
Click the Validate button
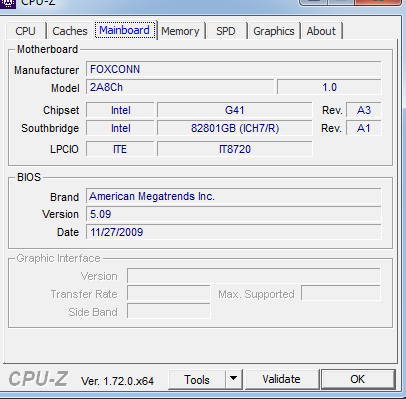point(281,379)
